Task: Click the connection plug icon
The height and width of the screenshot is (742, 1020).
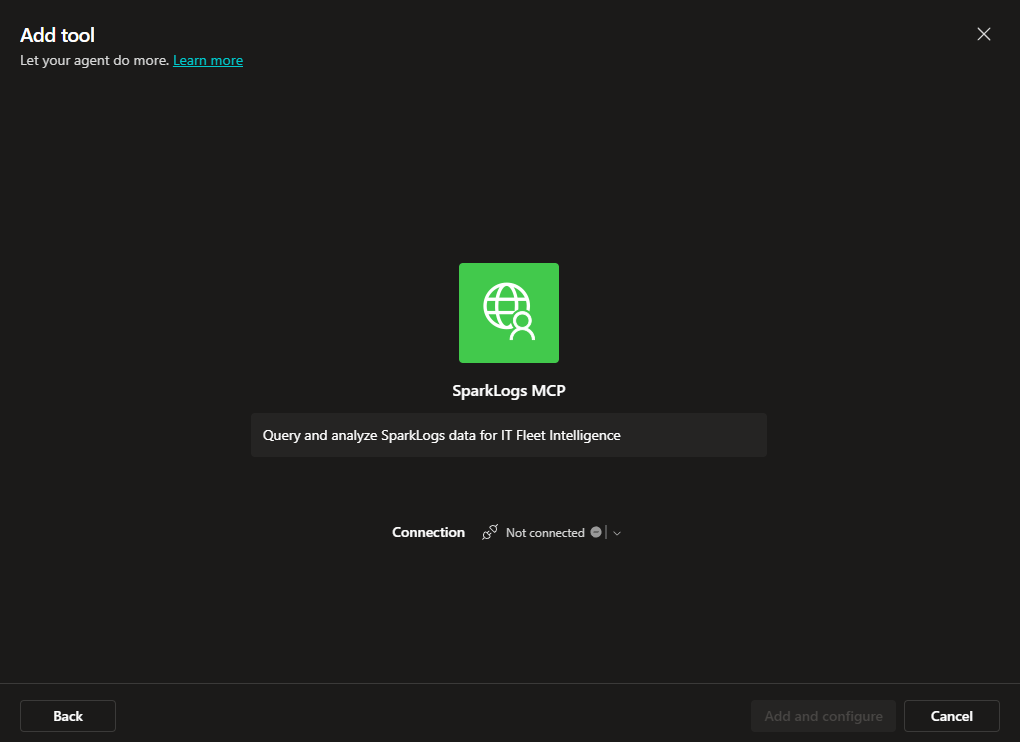Action: tap(490, 533)
